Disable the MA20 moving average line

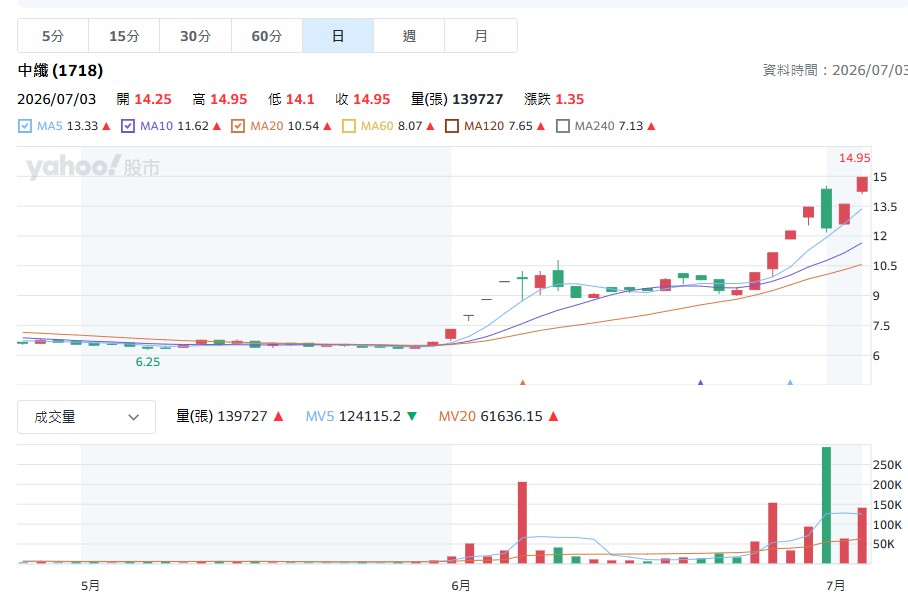(x=237, y=126)
